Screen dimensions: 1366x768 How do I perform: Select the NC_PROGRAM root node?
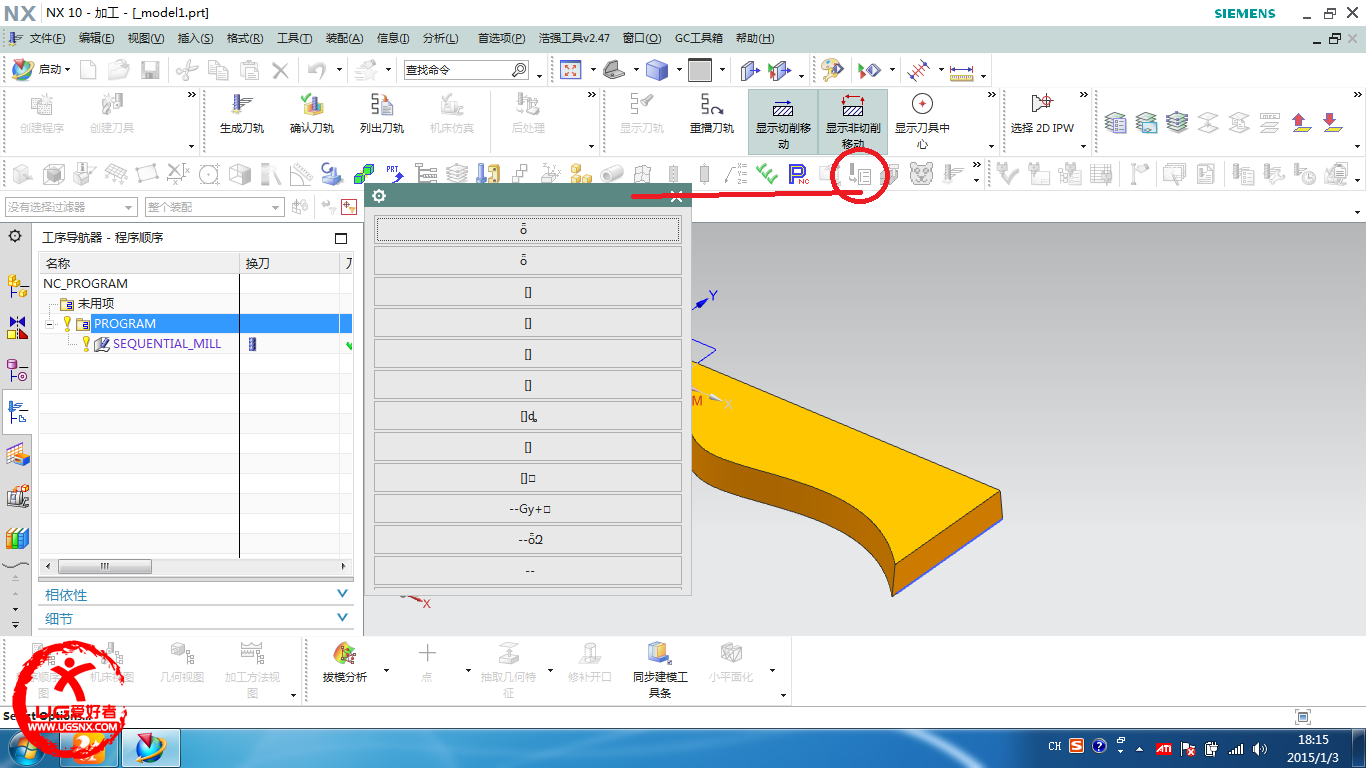click(x=85, y=284)
